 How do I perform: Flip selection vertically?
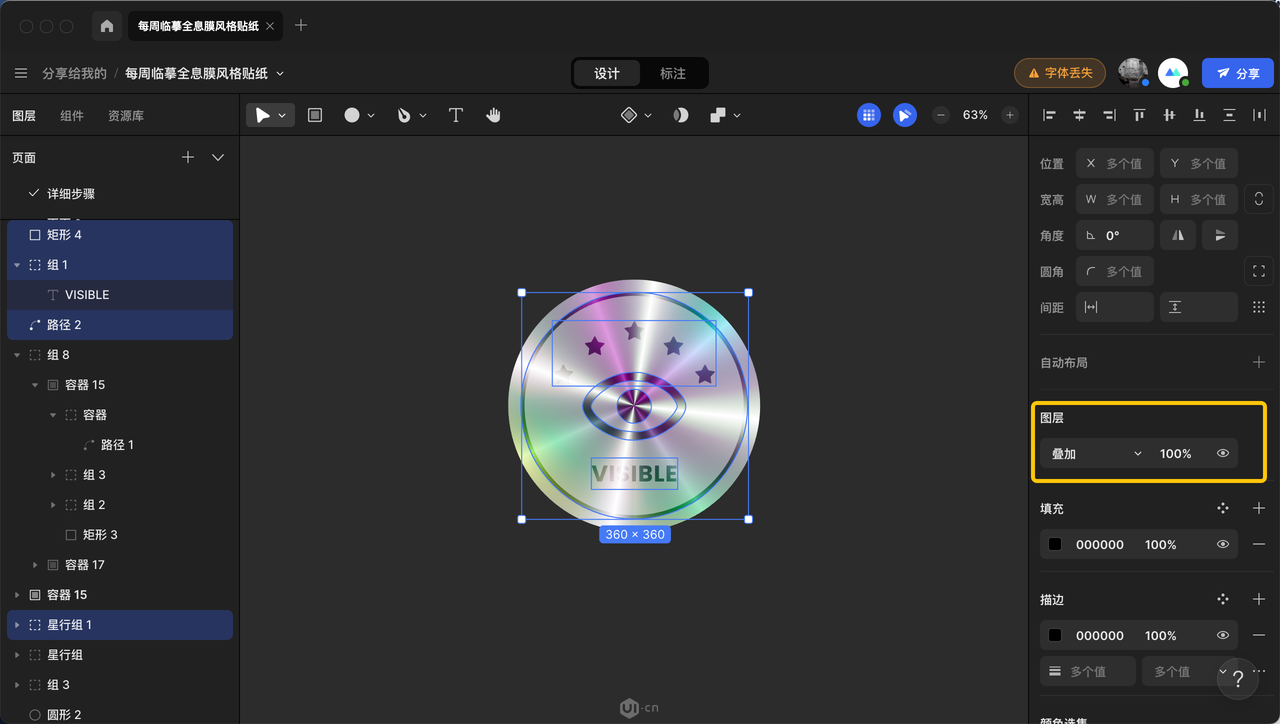(1220, 235)
